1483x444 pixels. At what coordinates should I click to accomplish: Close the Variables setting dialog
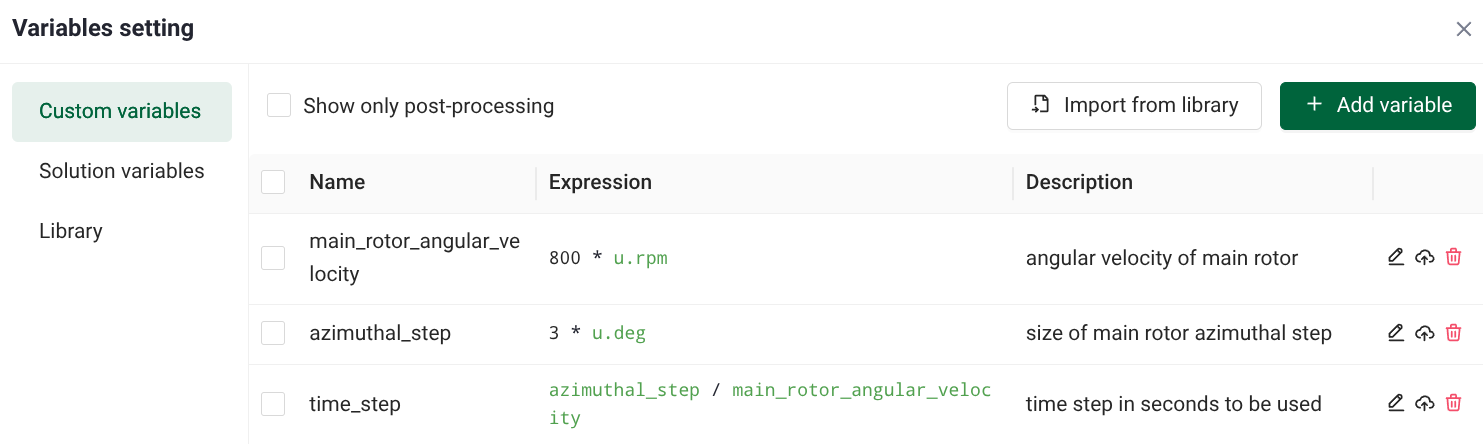(1463, 29)
